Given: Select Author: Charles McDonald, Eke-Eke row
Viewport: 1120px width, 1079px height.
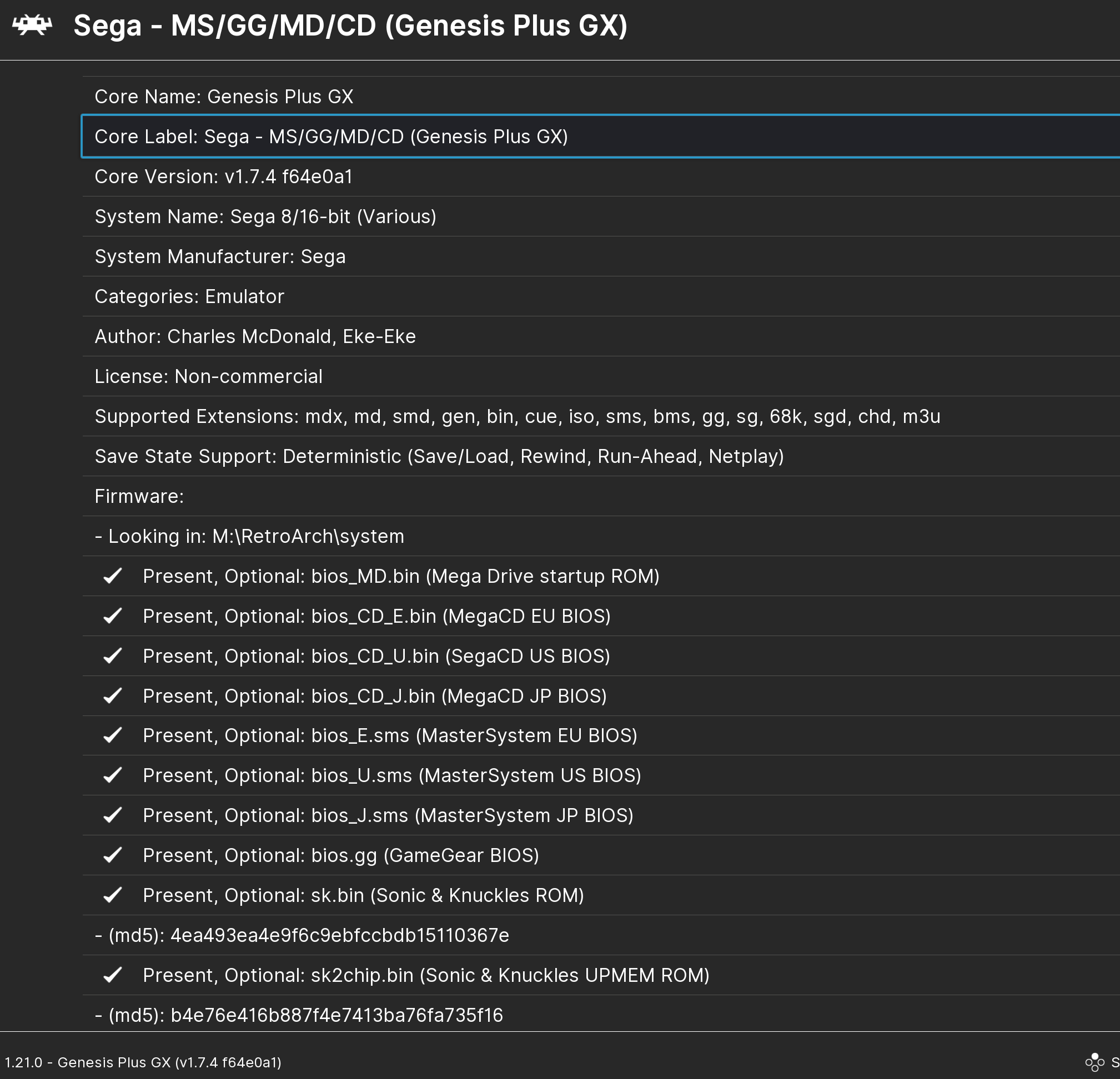Looking at the screenshot, I should 601,336.
